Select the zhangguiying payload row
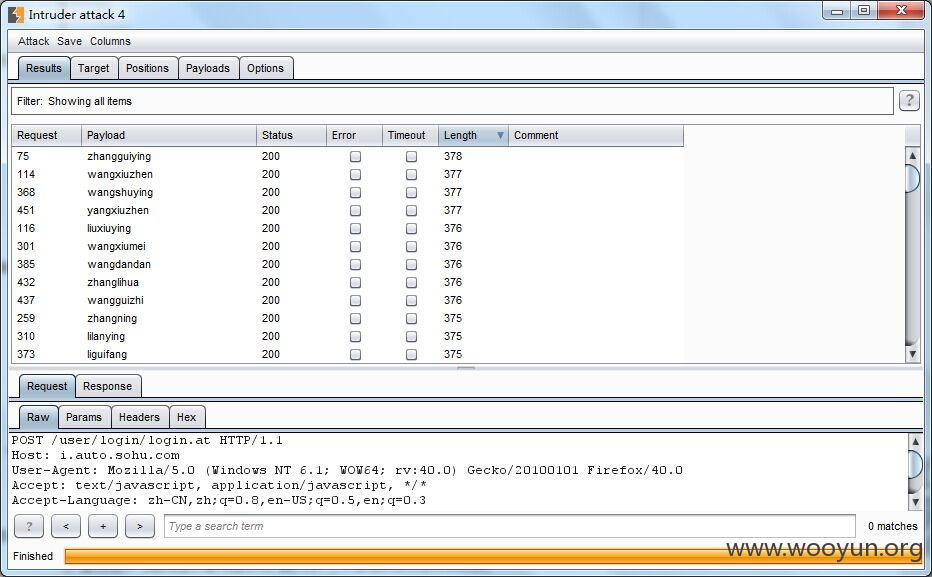The image size is (932, 577). click(x=348, y=156)
